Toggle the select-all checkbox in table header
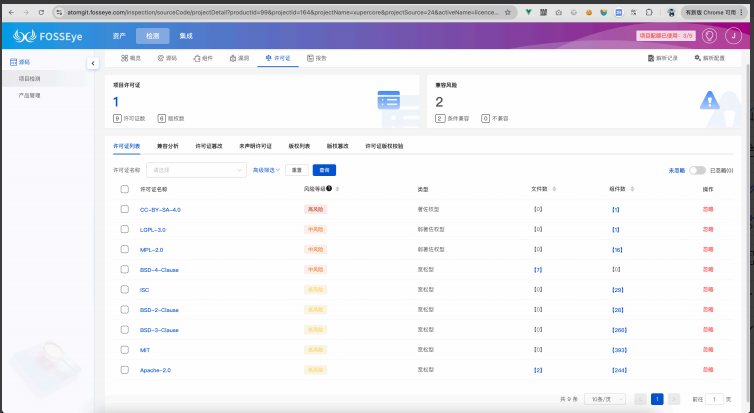The width and height of the screenshot is (754, 413). coord(125,189)
